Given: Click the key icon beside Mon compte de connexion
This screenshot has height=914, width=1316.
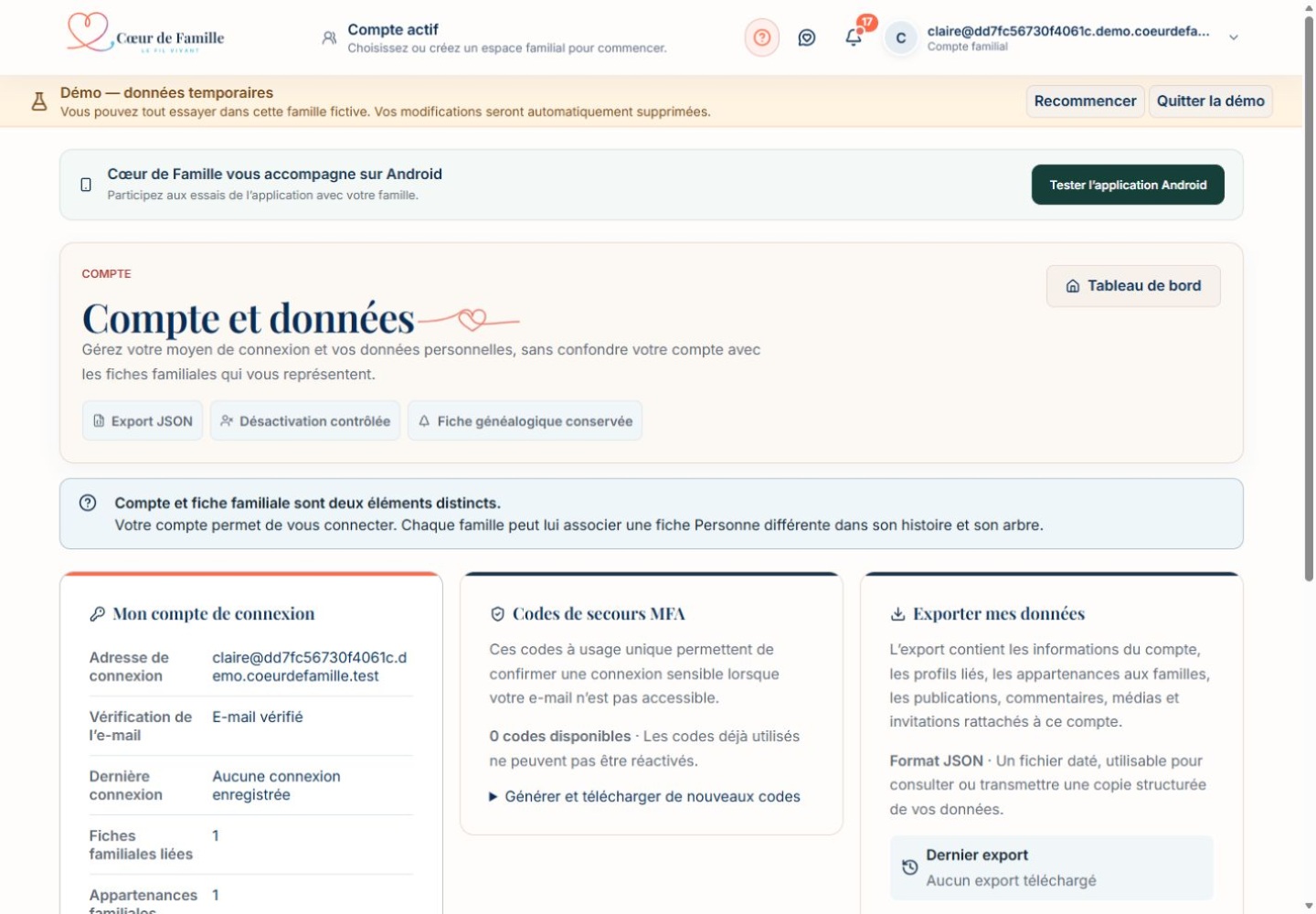Looking at the screenshot, I should point(97,614).
